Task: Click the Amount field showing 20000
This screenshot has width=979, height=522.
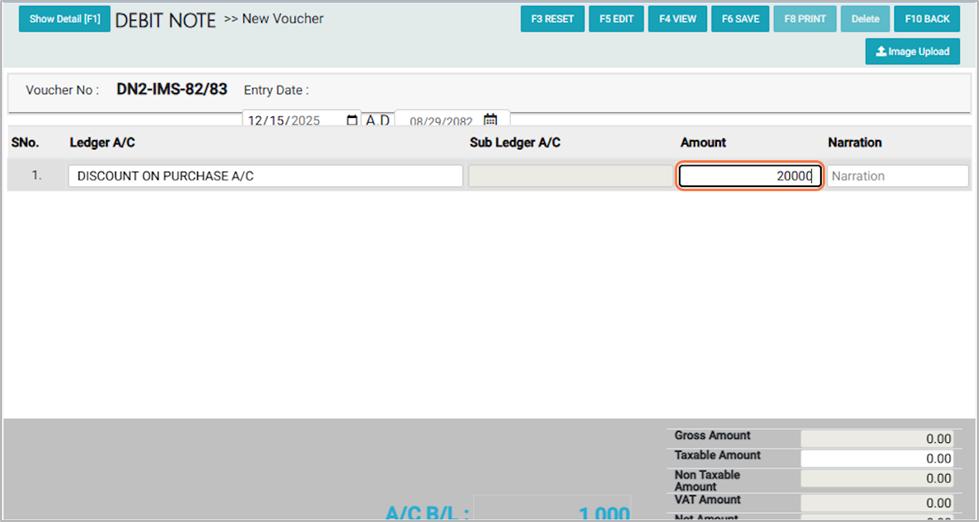Action: point(750,176)
